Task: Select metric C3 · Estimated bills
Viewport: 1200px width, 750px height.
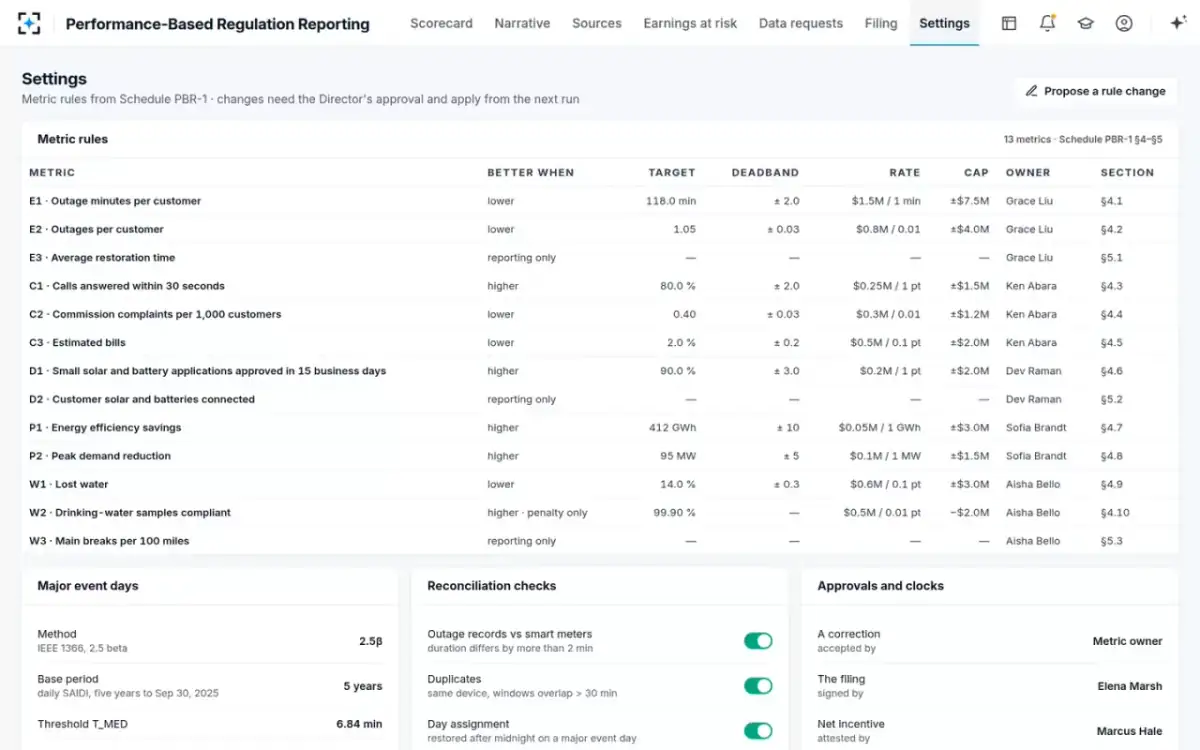Action: [77, 342]
